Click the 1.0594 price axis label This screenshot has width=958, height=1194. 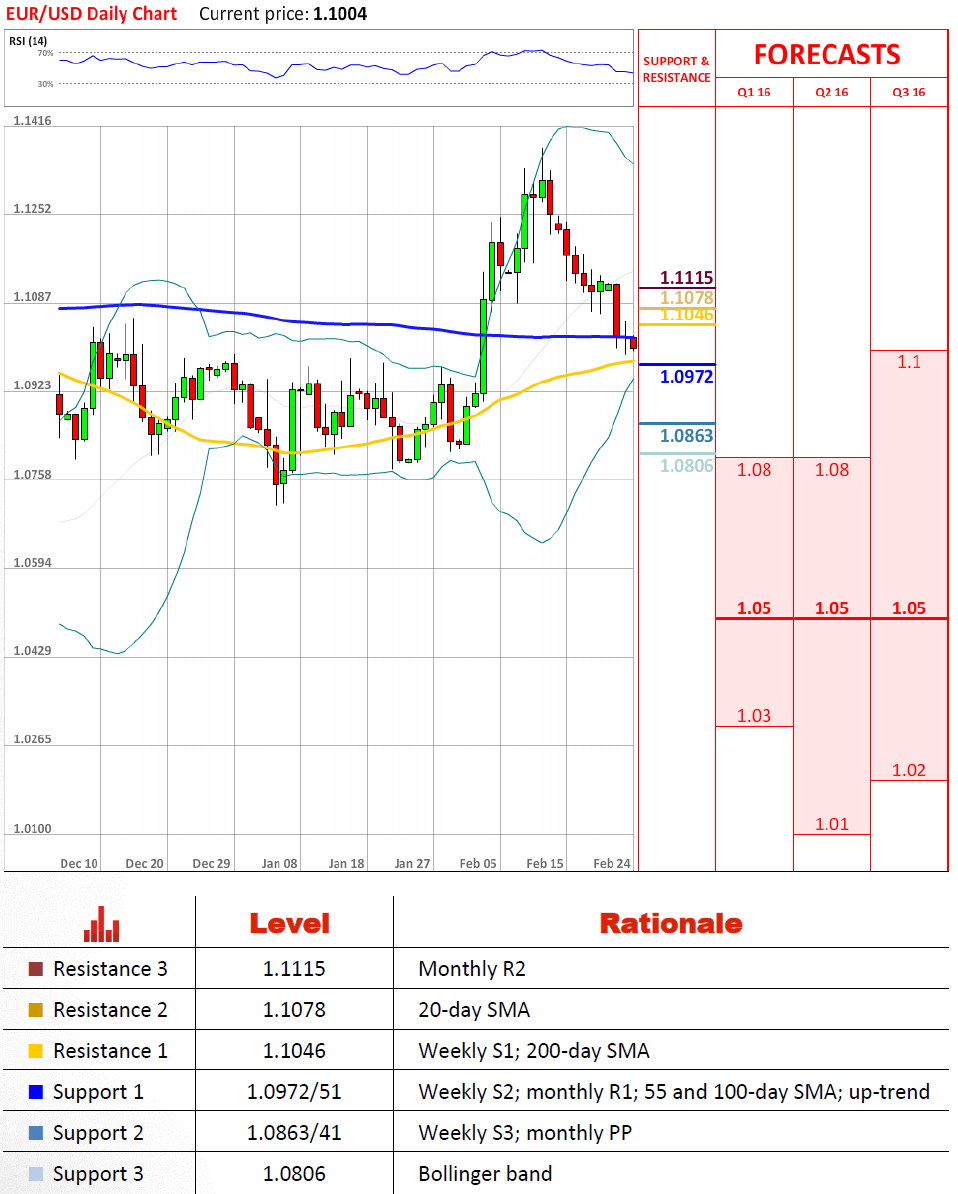tap(33, 563)
